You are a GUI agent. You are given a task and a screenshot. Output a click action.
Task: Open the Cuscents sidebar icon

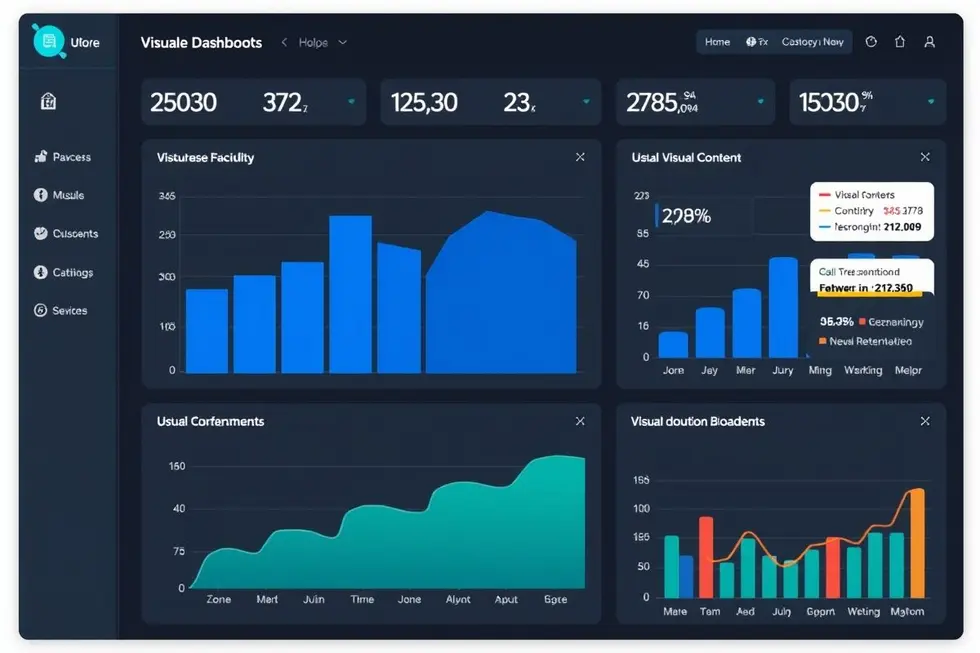coord(41,233)
